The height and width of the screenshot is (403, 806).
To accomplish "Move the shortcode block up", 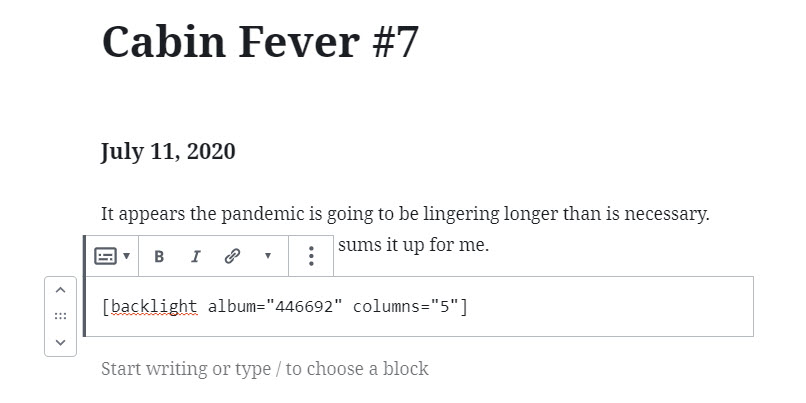I will (x=60, y=290).
